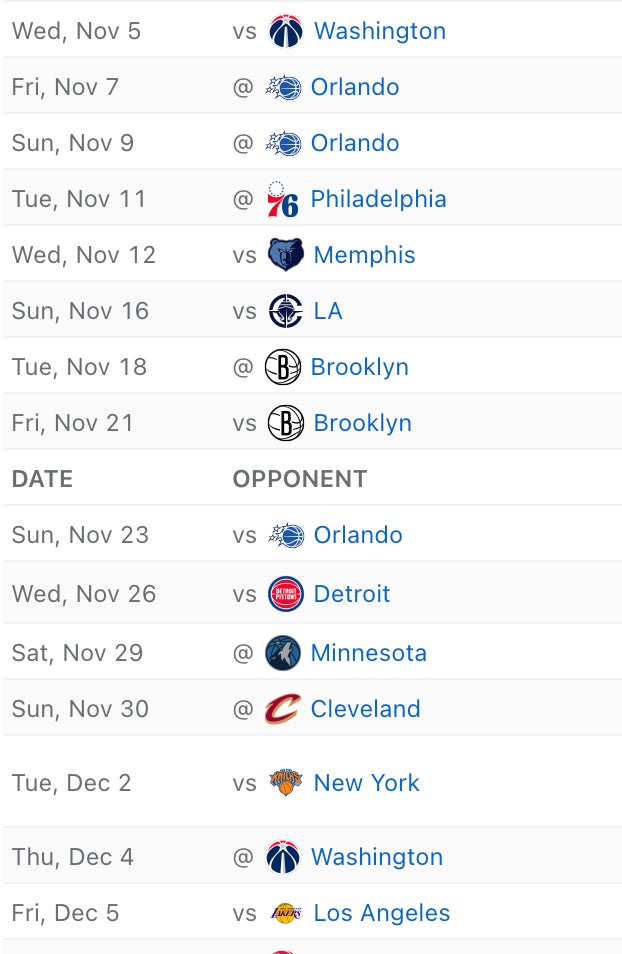Click the Philadelphia 76ers logo
This screenshot has height=954, width=622.
[283, 199]
